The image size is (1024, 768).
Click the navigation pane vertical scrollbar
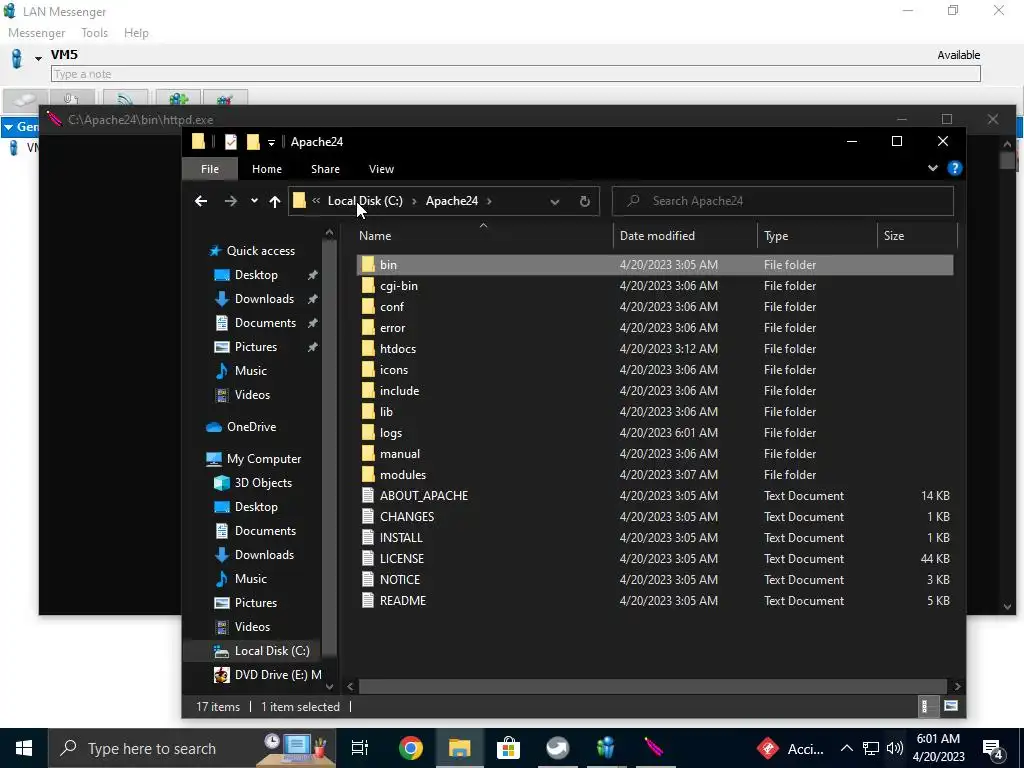[329, 447]
